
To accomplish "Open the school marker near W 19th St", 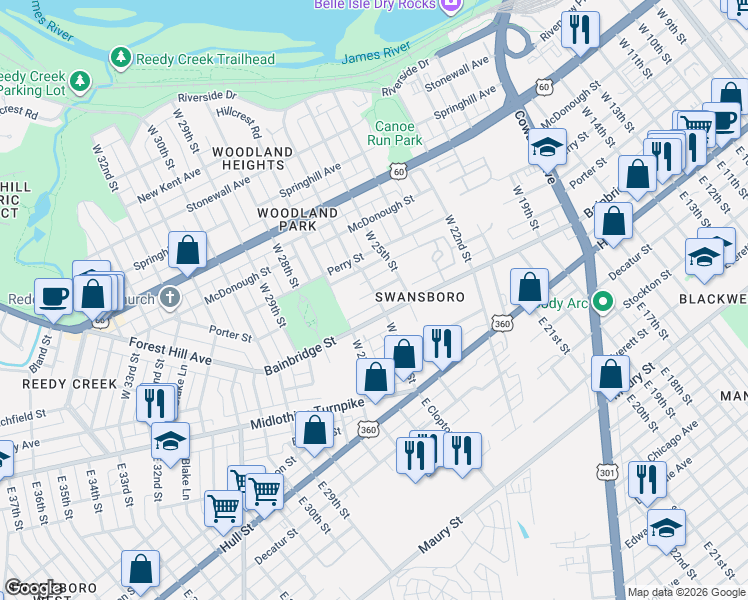I will click(x=547, y=147).
